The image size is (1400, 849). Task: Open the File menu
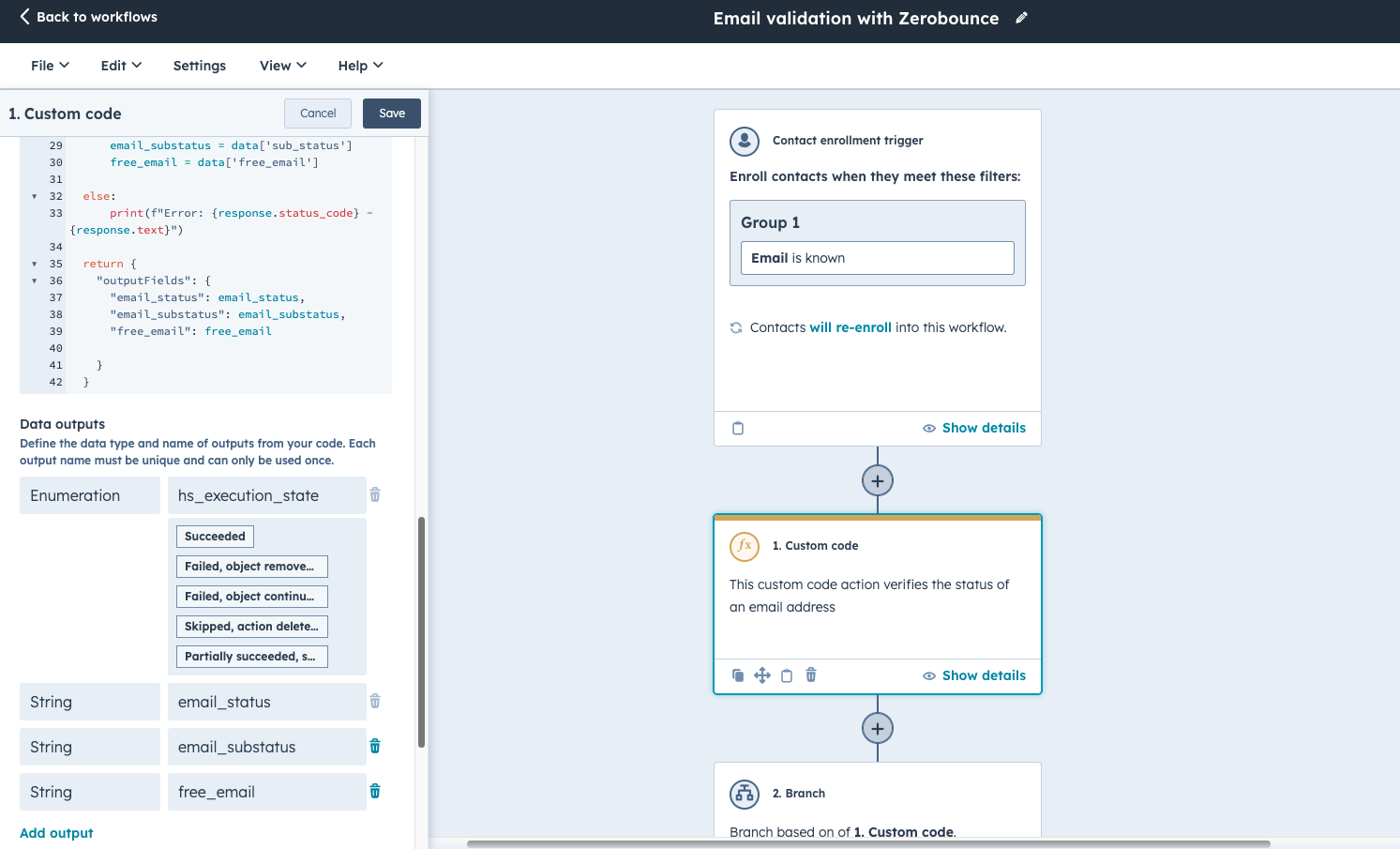click(x=50, y=66)
